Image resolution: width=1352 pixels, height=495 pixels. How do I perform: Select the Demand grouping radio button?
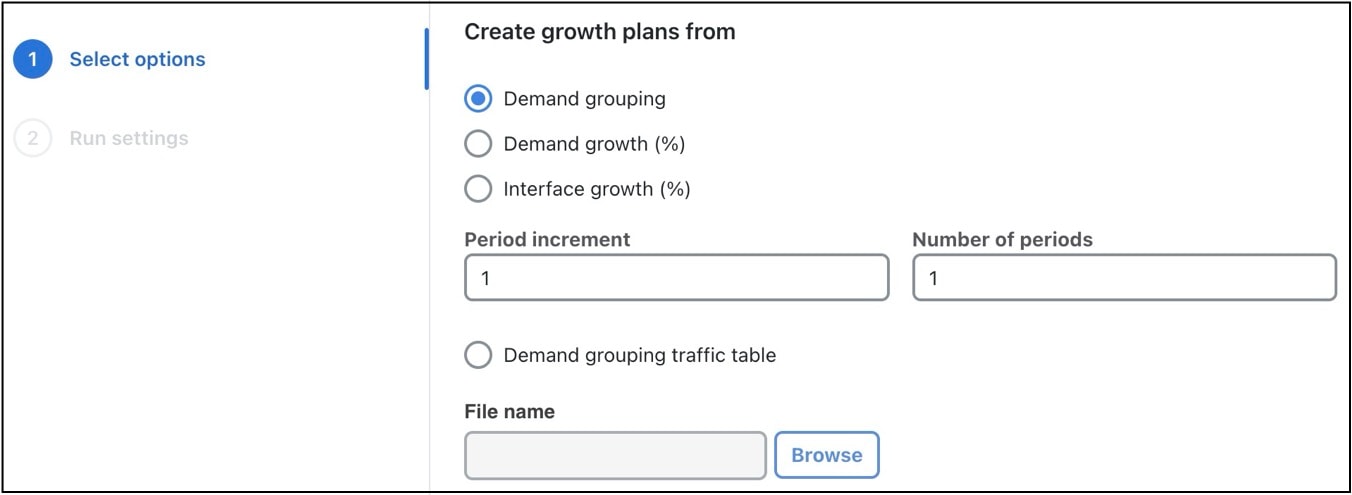478,99
